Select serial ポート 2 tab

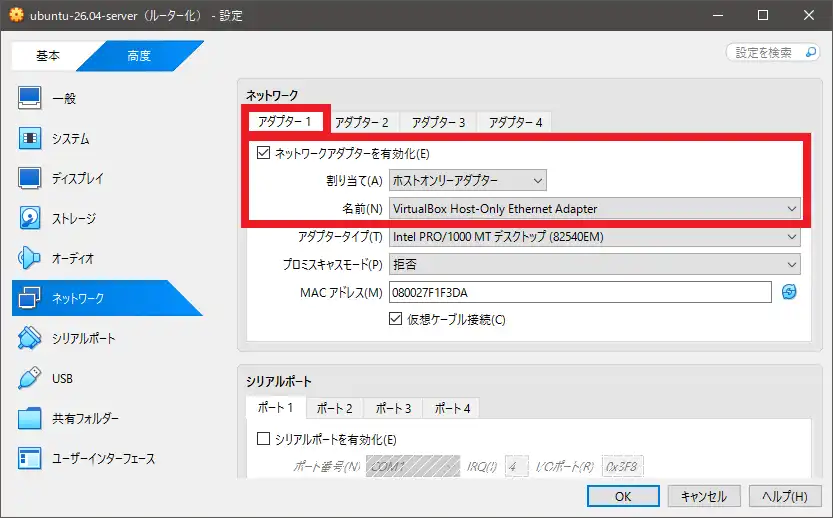(x=335, y=408)
